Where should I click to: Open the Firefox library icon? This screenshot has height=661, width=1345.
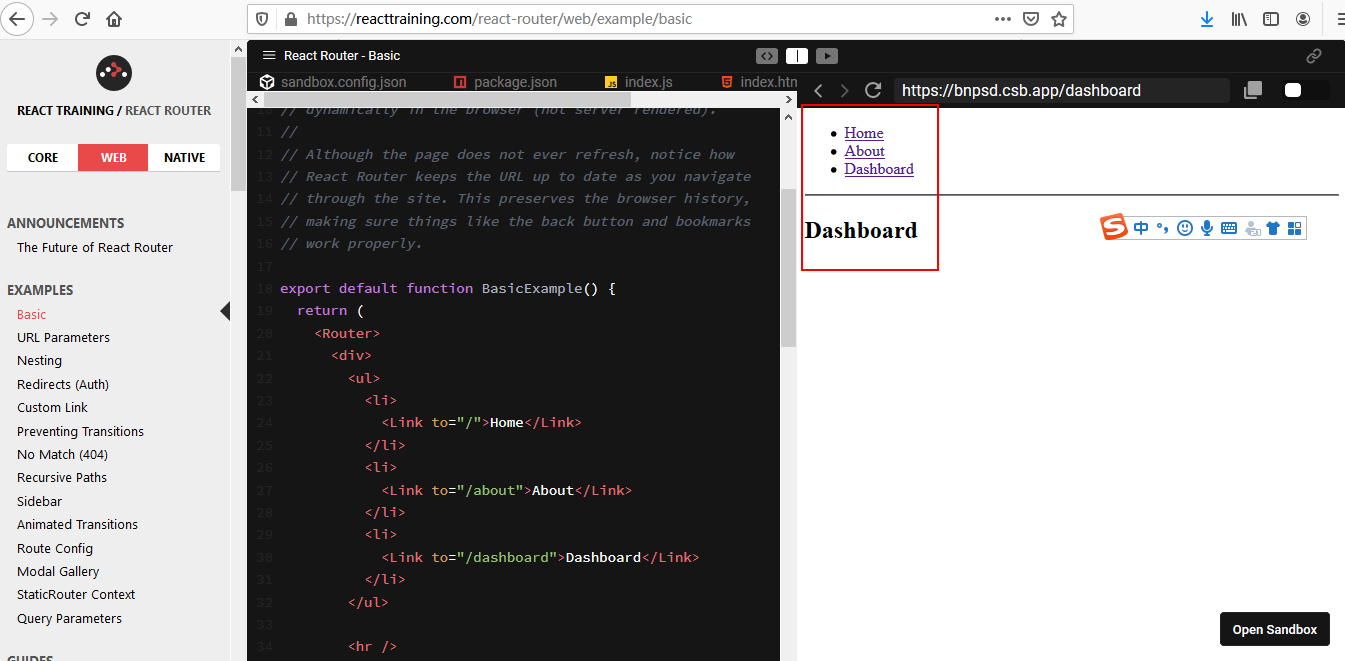[1239, 19]
